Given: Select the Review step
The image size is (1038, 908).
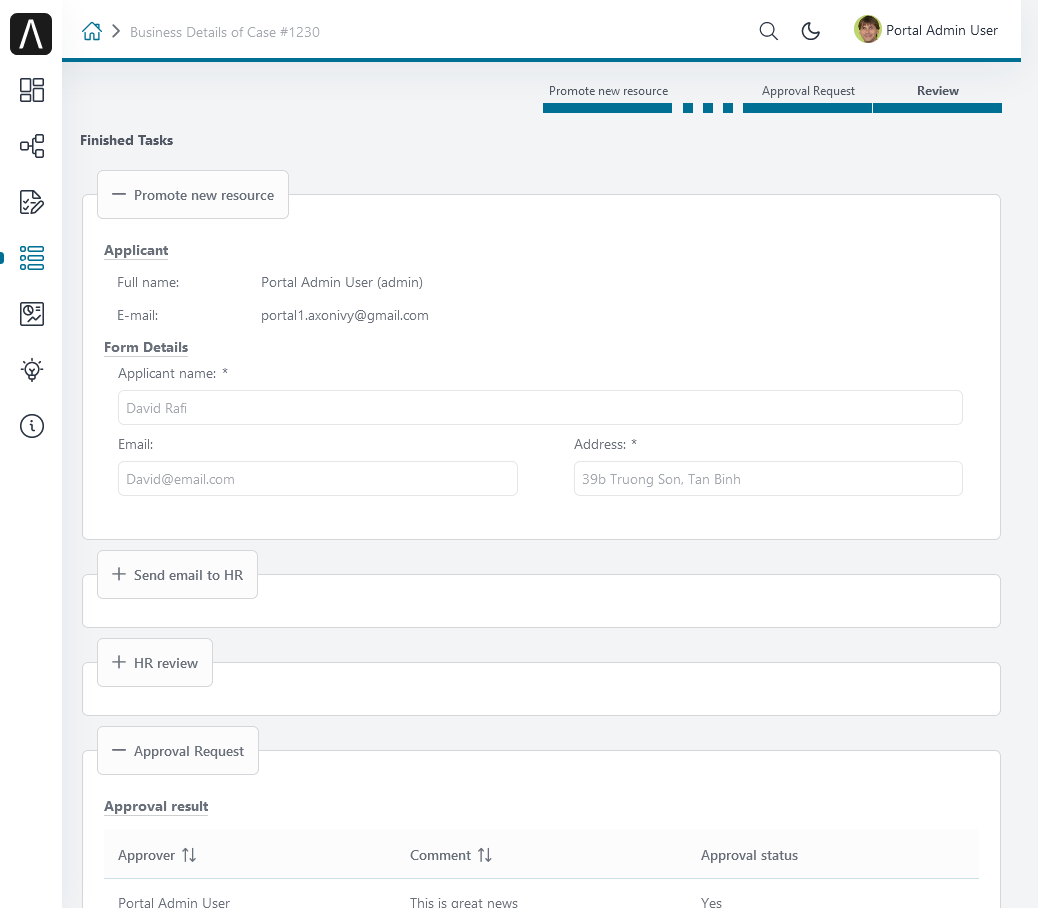Looking at the screenshot, I should pos(937,98).
